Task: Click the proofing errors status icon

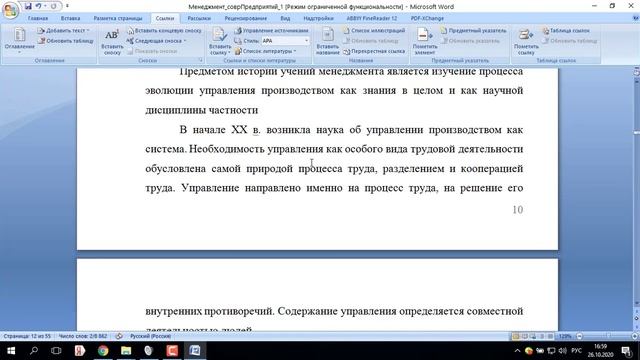Action: [119, 336]
